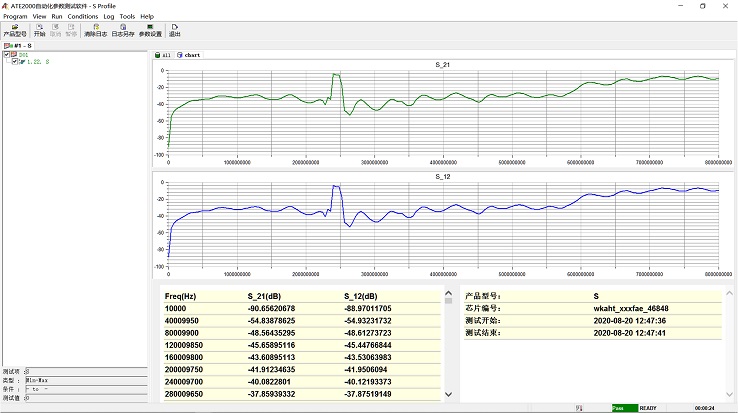Click the 退出 exit toolbar icon
Image resolution: width=738 pixels, height=413 pixels.
pos(175,31)
